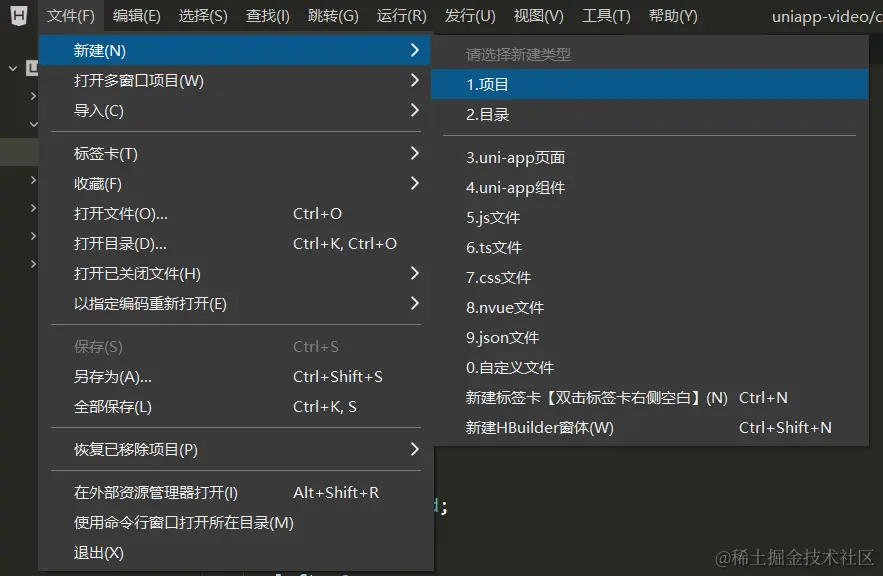Select 使用命令行窗口打开所在目录(M) entry
Image resolution: width=883 pixels, height=576 pixels.
(x=235, y=523)
